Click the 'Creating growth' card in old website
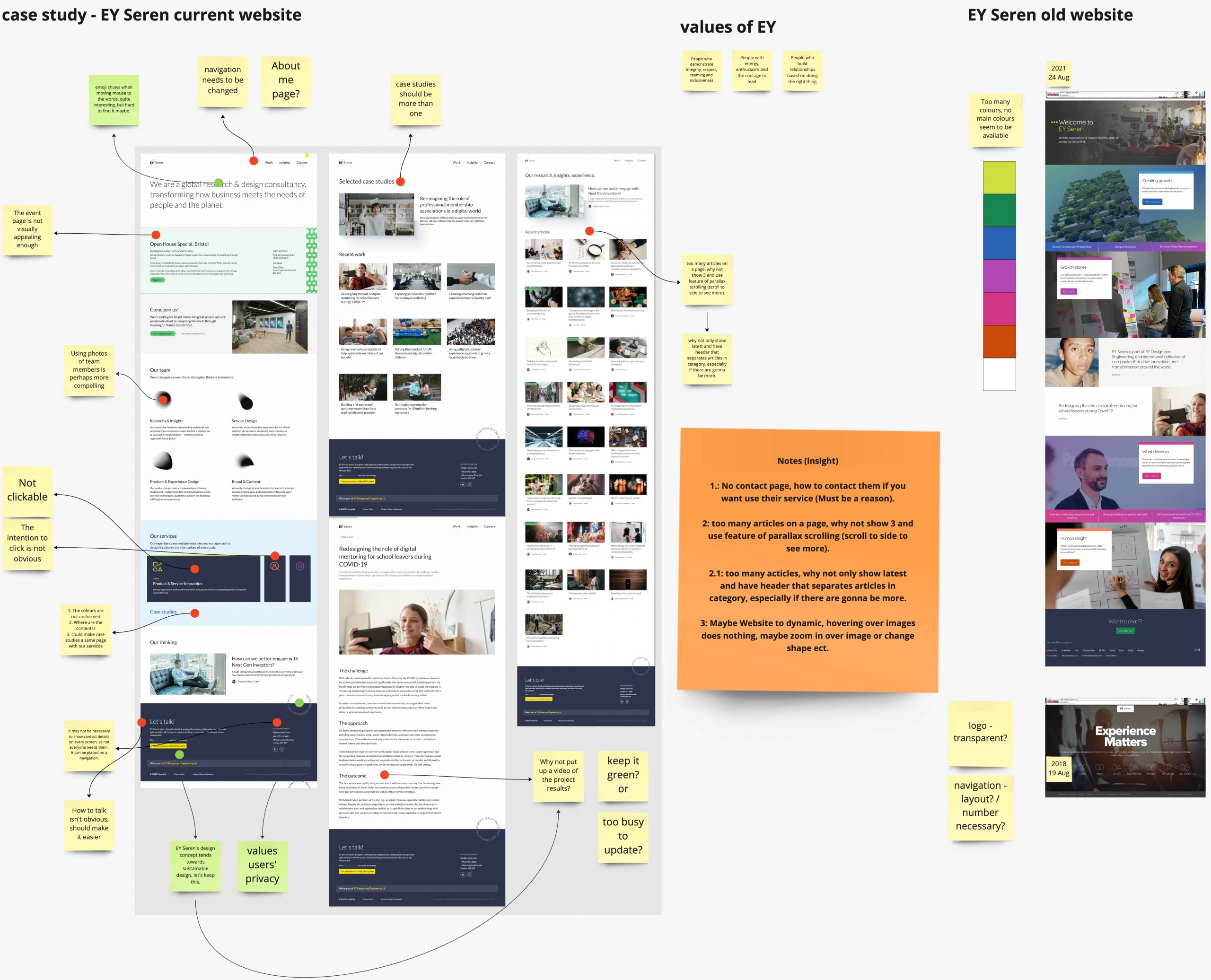Viewport: 1211px width, 980px height. 1167,191
